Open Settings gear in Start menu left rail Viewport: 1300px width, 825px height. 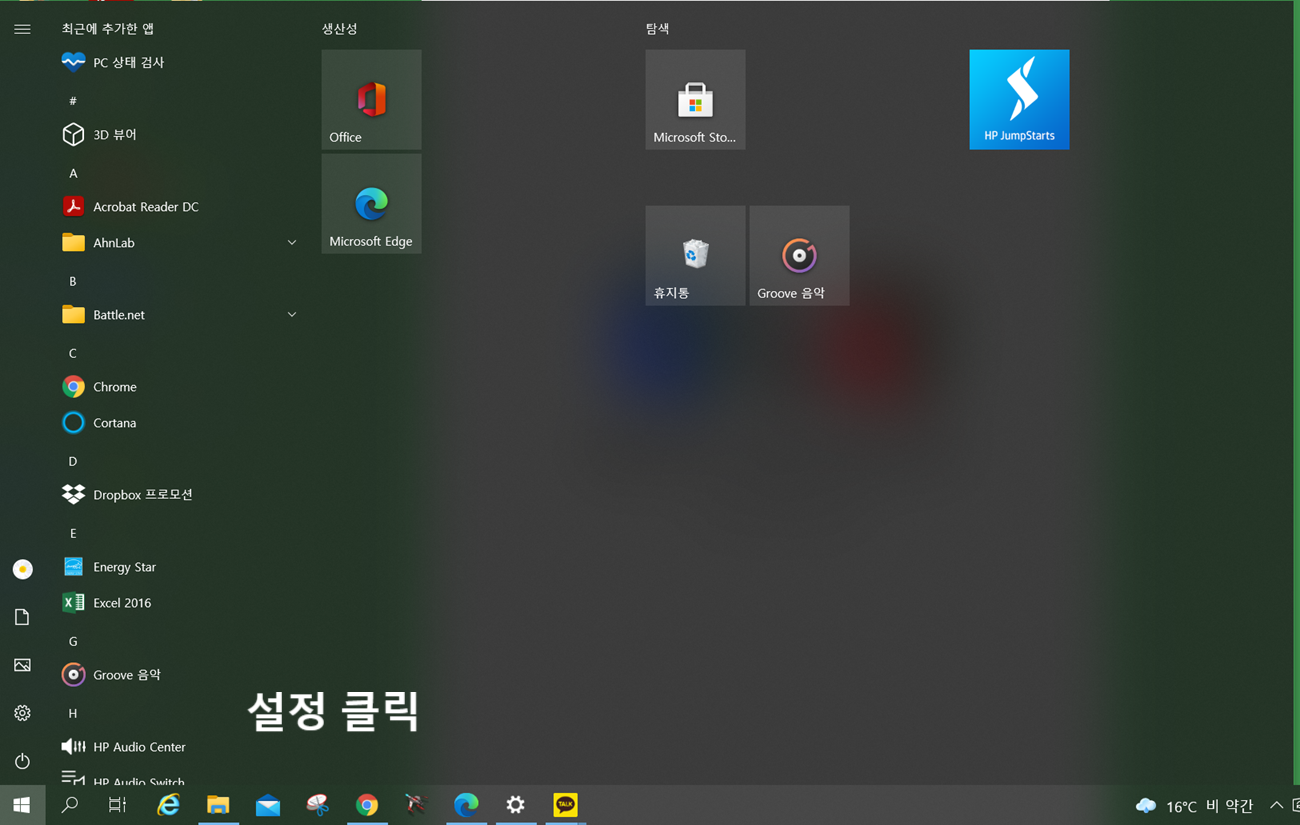click(x=22, y=713)
